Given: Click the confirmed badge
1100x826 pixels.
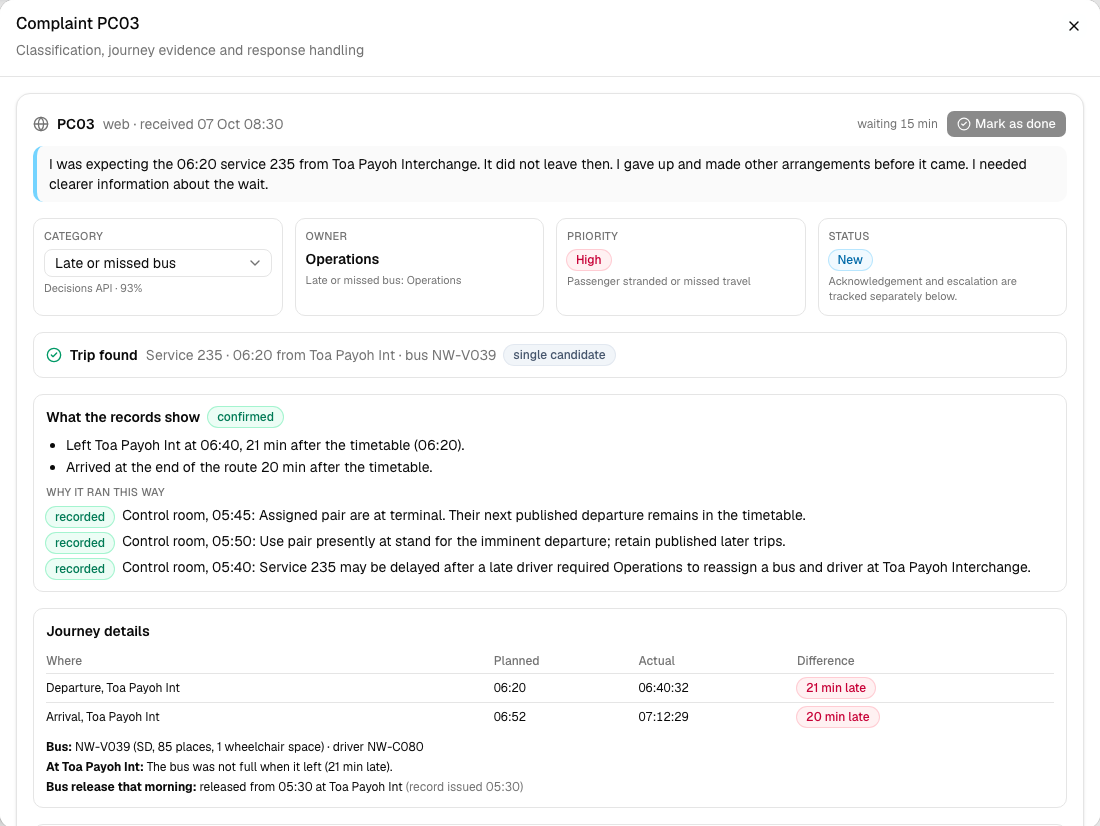Looking at the screenshot, I should click(x=246, y=417).
